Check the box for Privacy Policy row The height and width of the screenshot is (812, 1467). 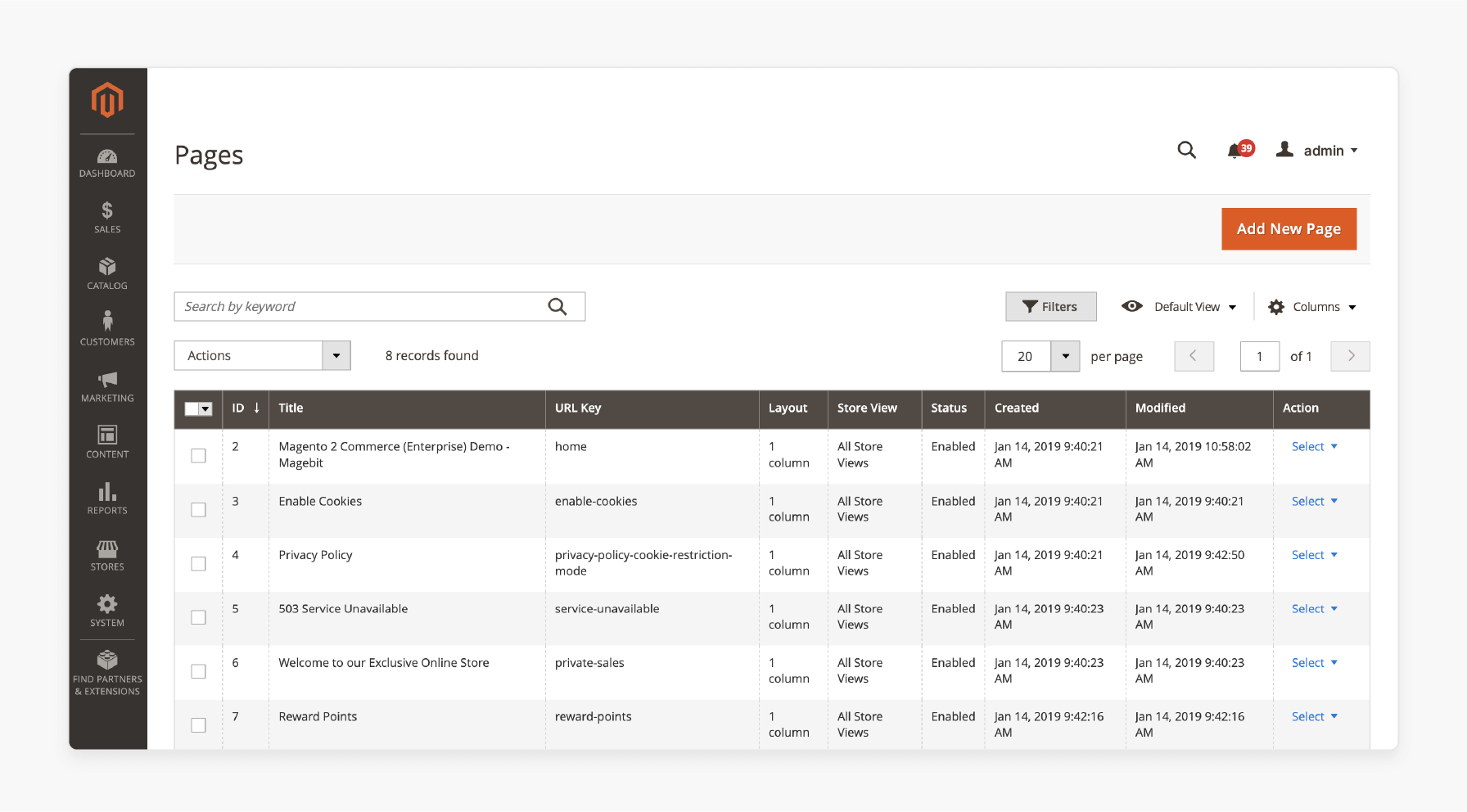pyautogui.click(x=198, y=564)
